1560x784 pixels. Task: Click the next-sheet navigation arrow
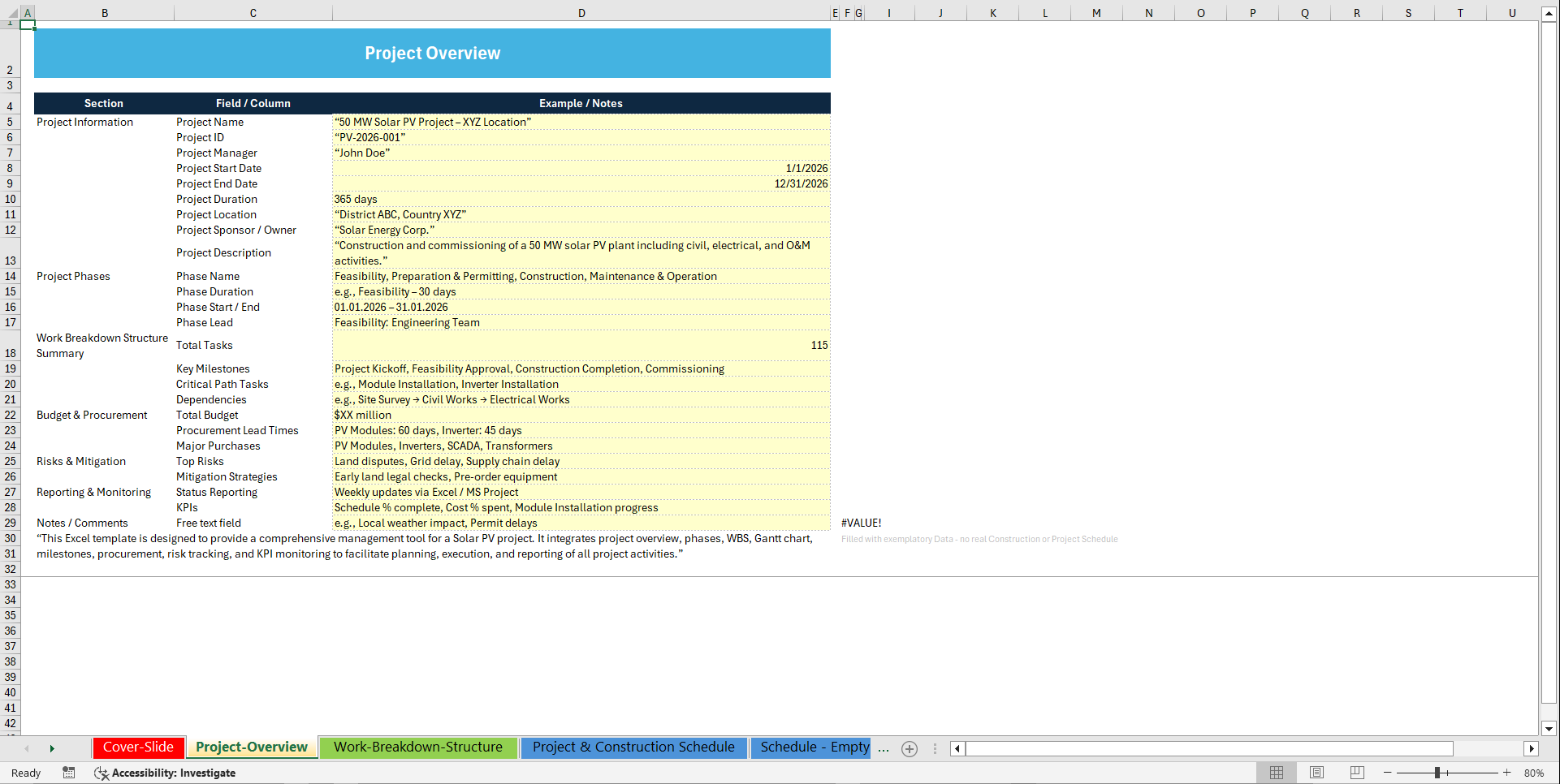tap(52, 748)
